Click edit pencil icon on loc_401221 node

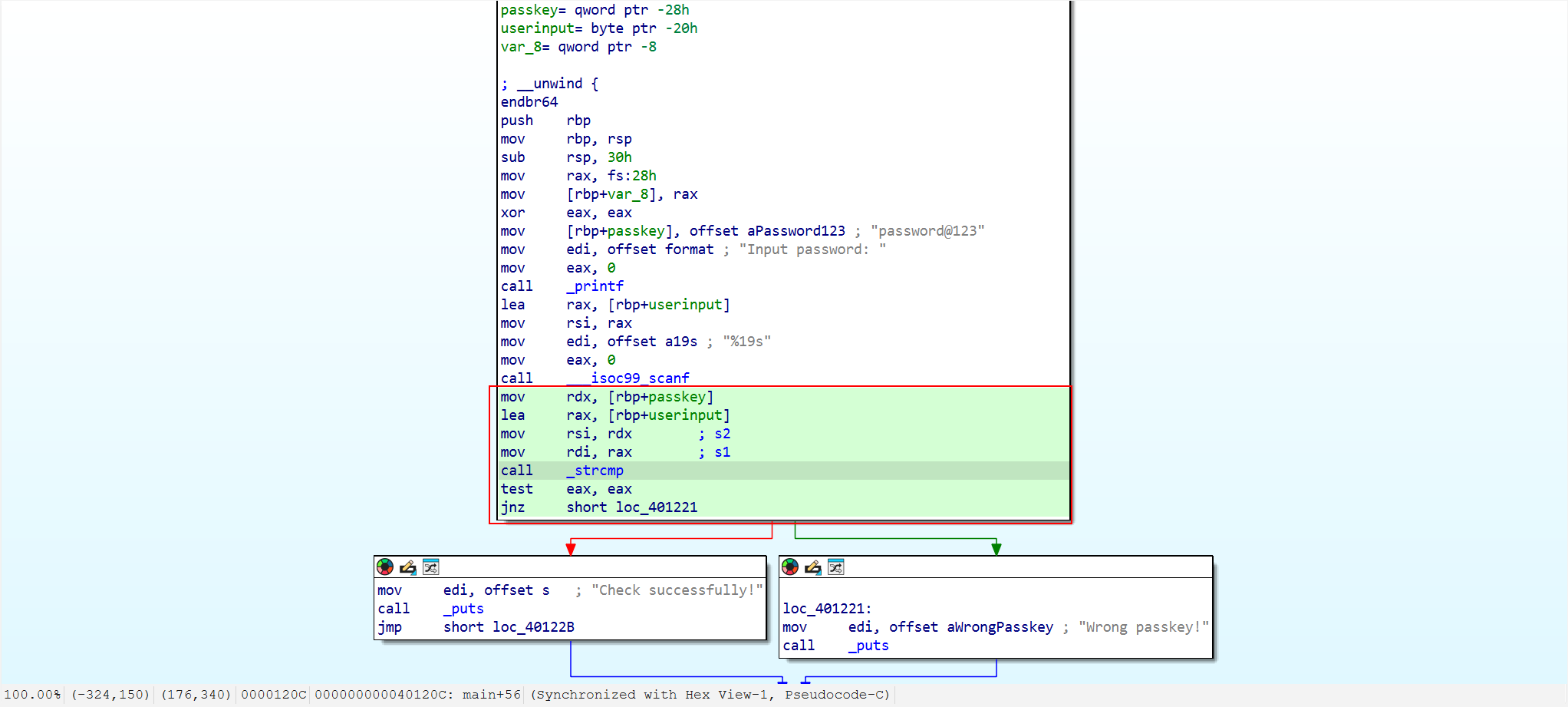tap(813, 567)
